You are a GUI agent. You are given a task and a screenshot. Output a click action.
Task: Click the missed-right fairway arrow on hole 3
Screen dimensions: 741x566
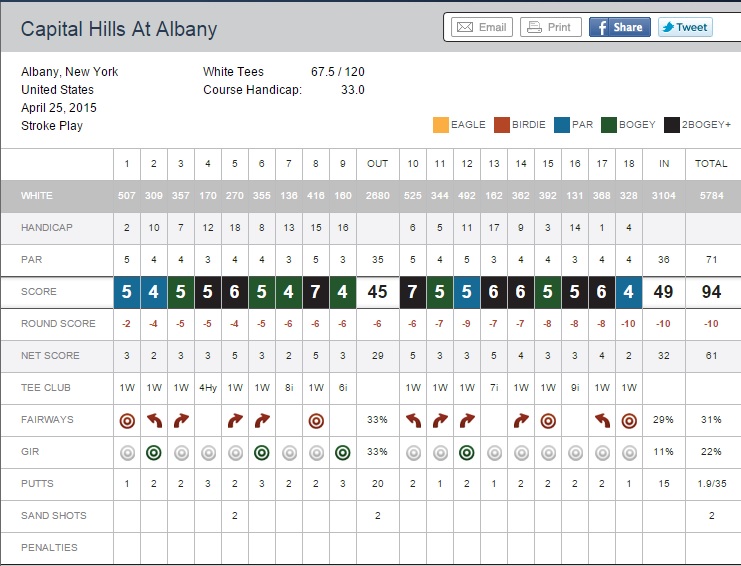click(181, 420)
